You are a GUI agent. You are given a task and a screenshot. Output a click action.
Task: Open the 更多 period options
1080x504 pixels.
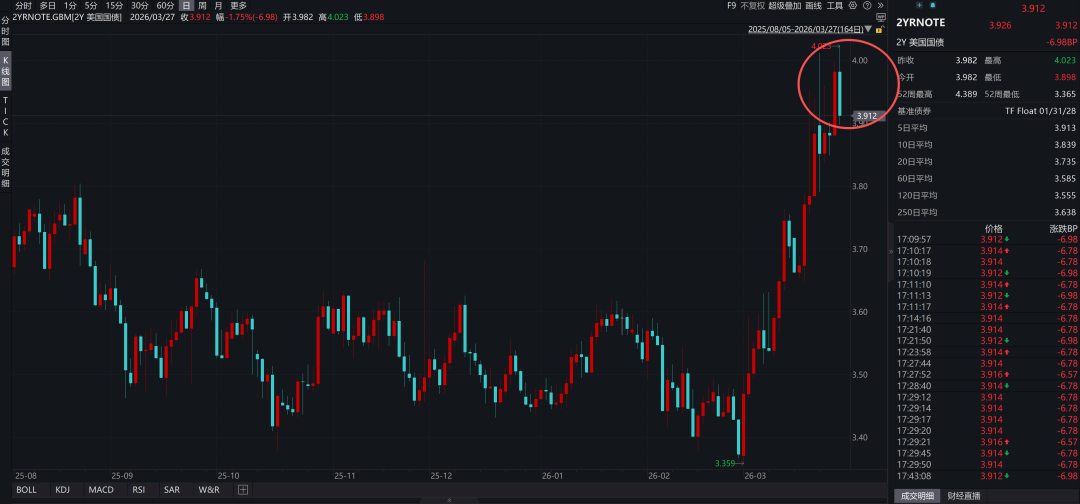point(238,5)
